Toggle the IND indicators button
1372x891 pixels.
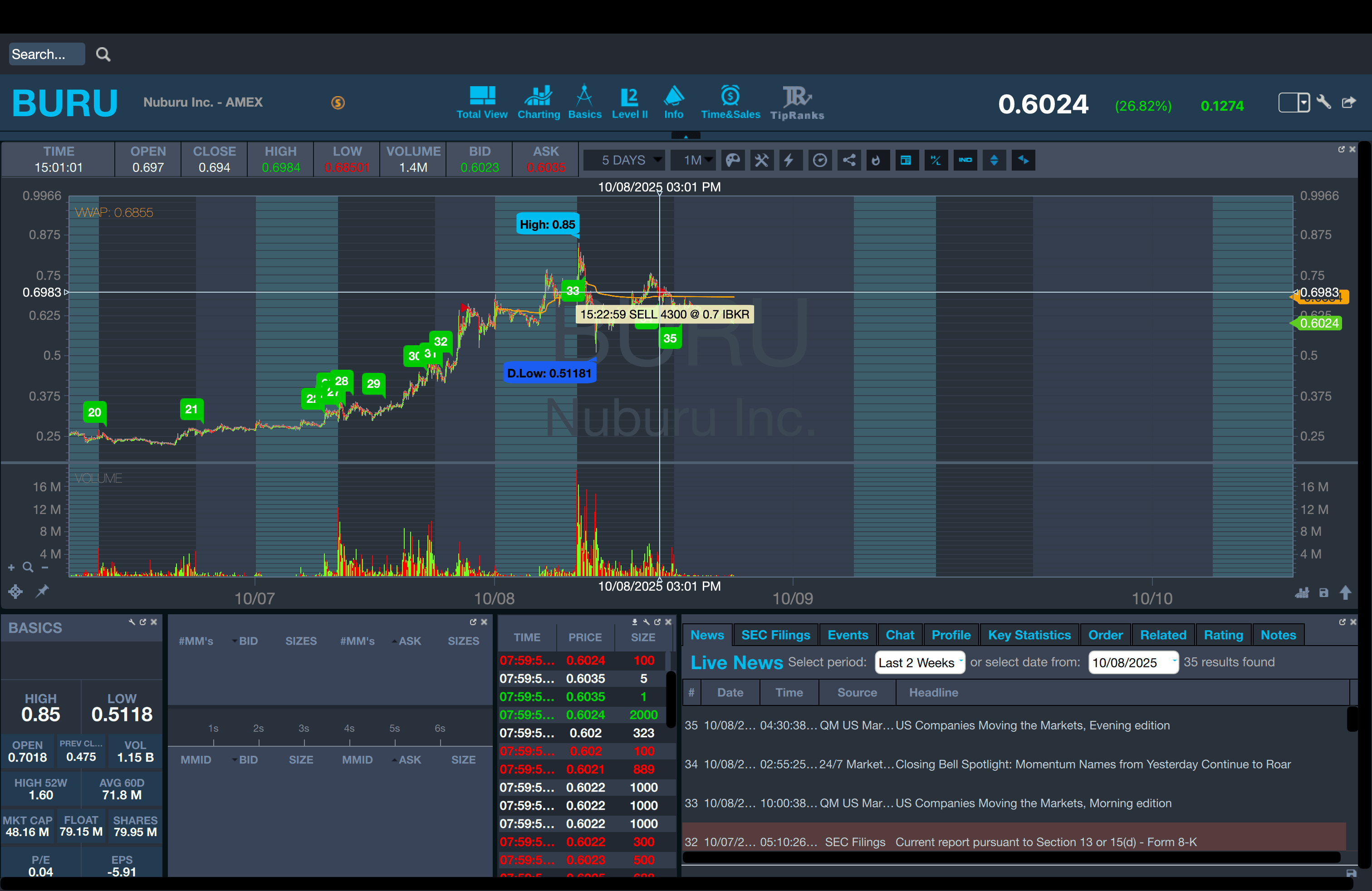pos(965,160)
